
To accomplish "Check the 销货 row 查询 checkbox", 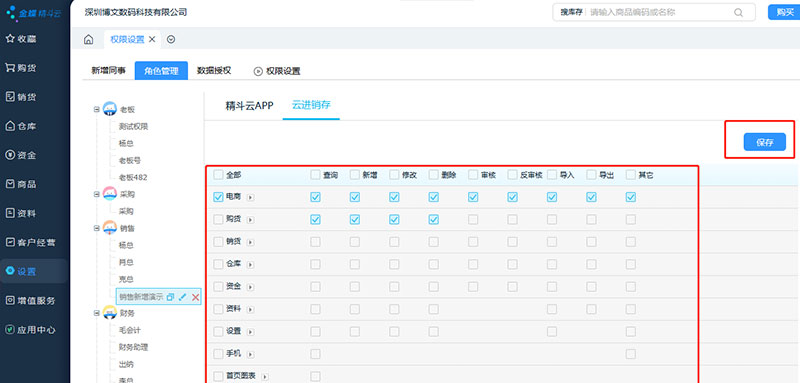I will (x=315, y=242).
